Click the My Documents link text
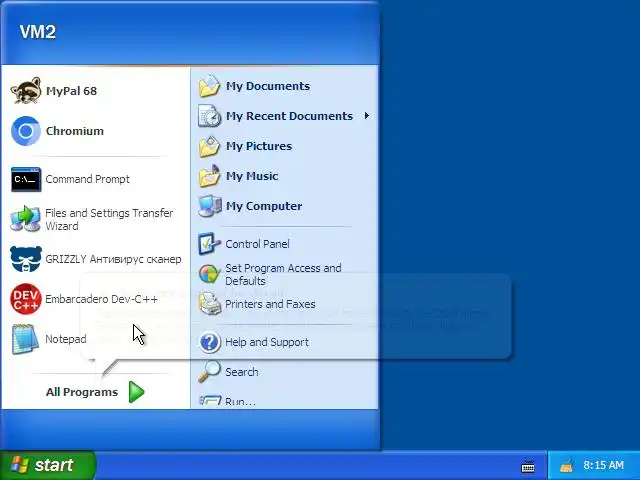Screen dimensions: 640x480 click(268, 86)
